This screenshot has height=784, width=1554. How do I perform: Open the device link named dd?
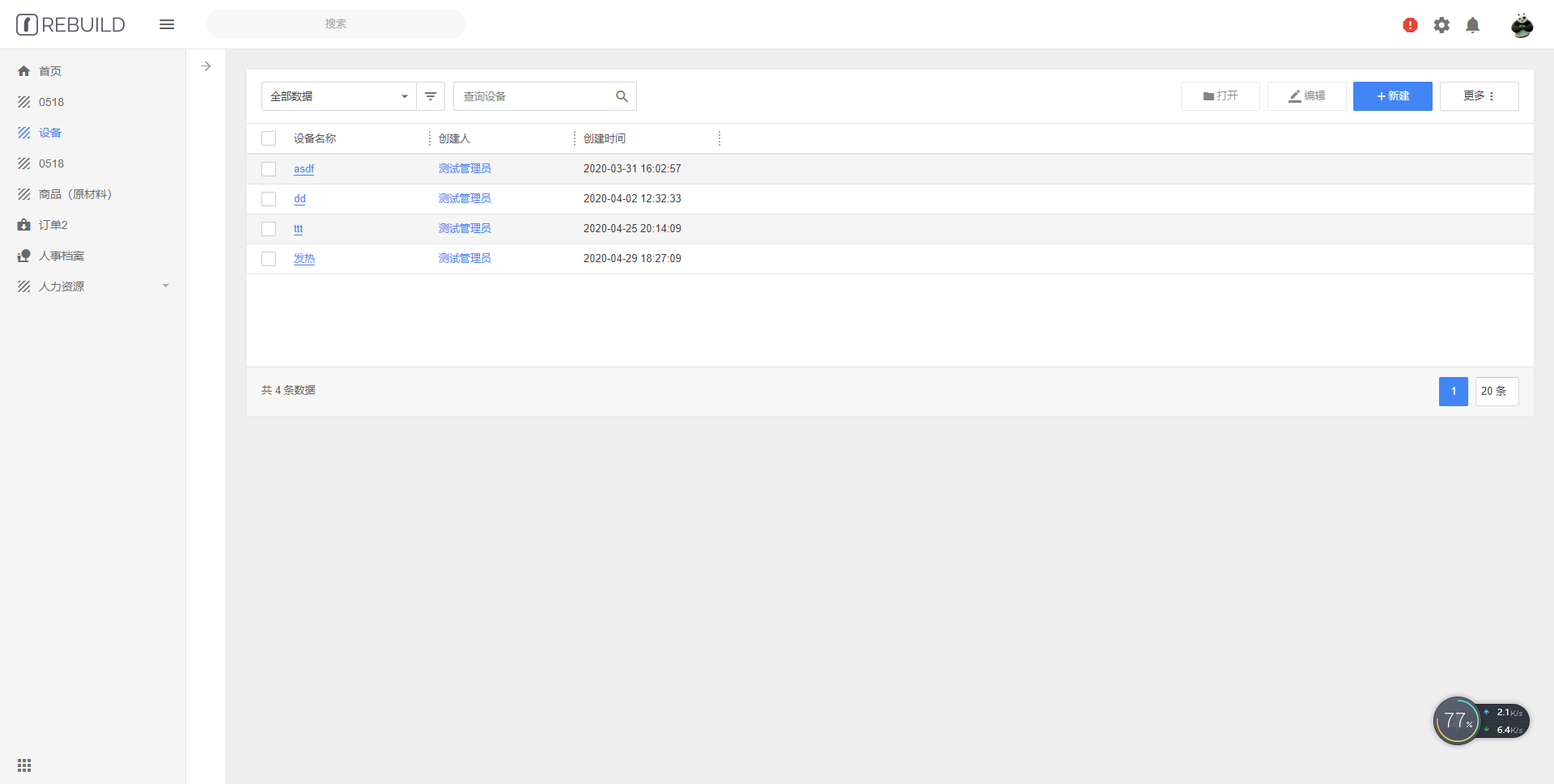tap(299, 199)
